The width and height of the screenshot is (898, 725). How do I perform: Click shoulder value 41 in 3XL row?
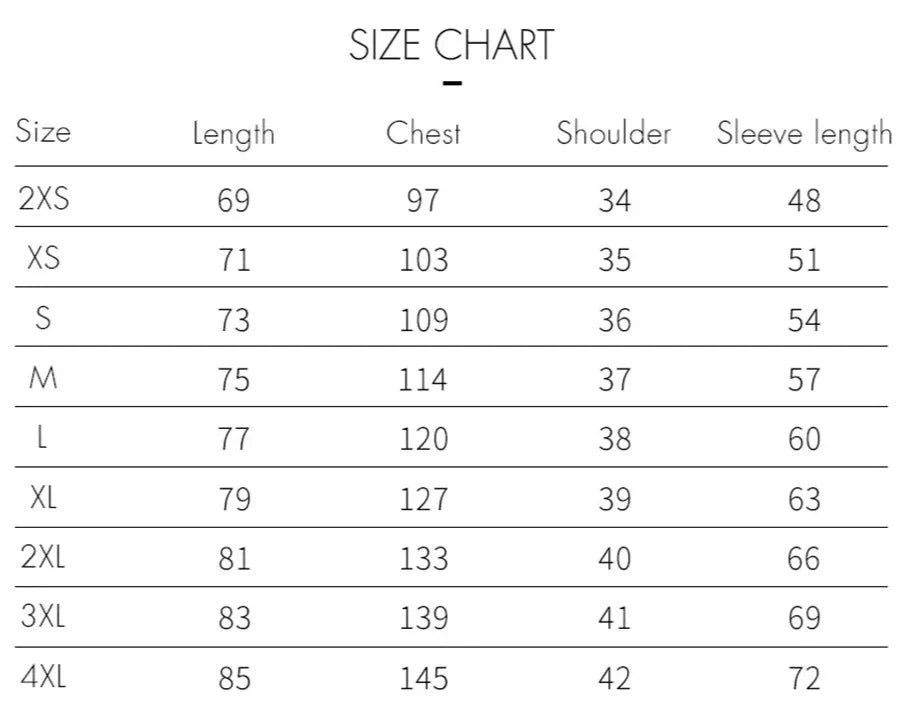(x=615, y=619)
